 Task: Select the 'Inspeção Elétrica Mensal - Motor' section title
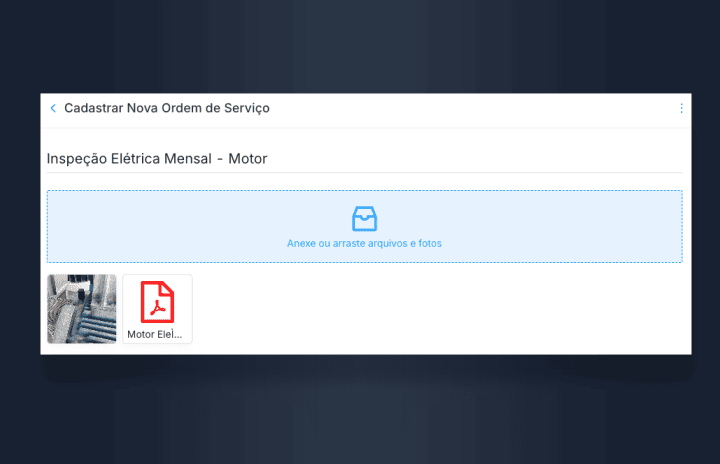click(x=157, y=159)
